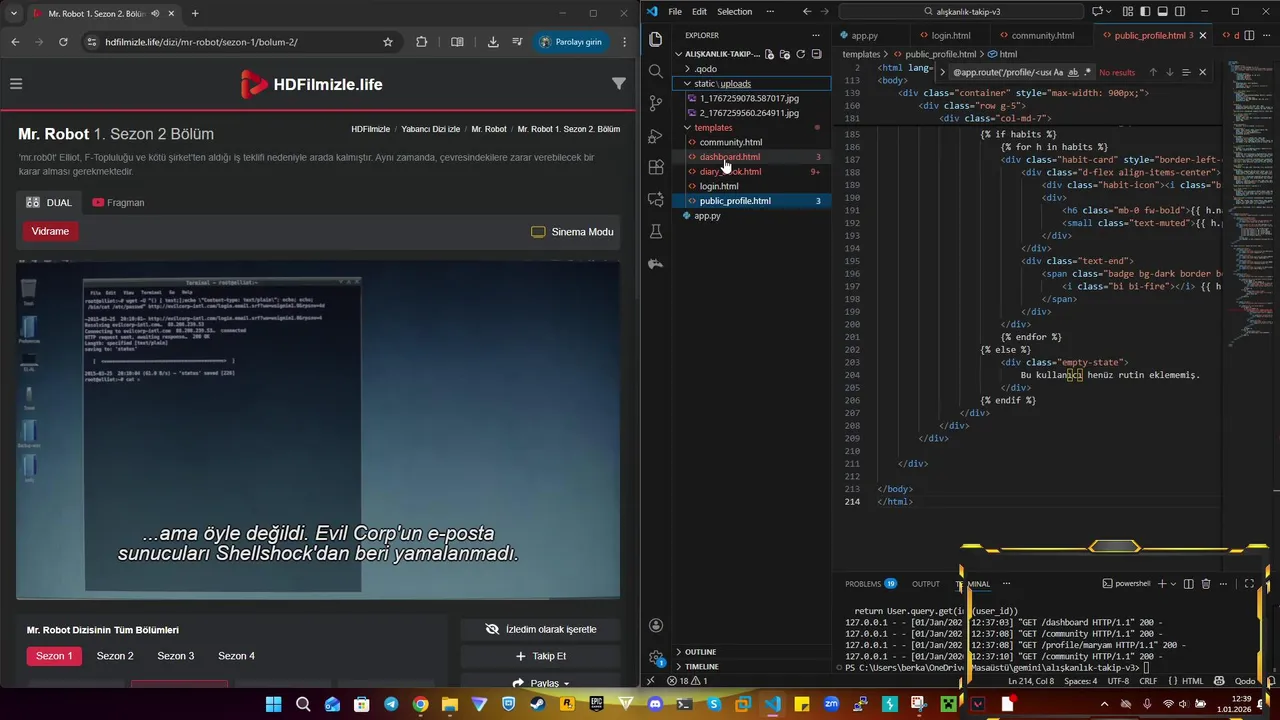
Task: Close the find widget in editor
Action: tap(1202, 72)
